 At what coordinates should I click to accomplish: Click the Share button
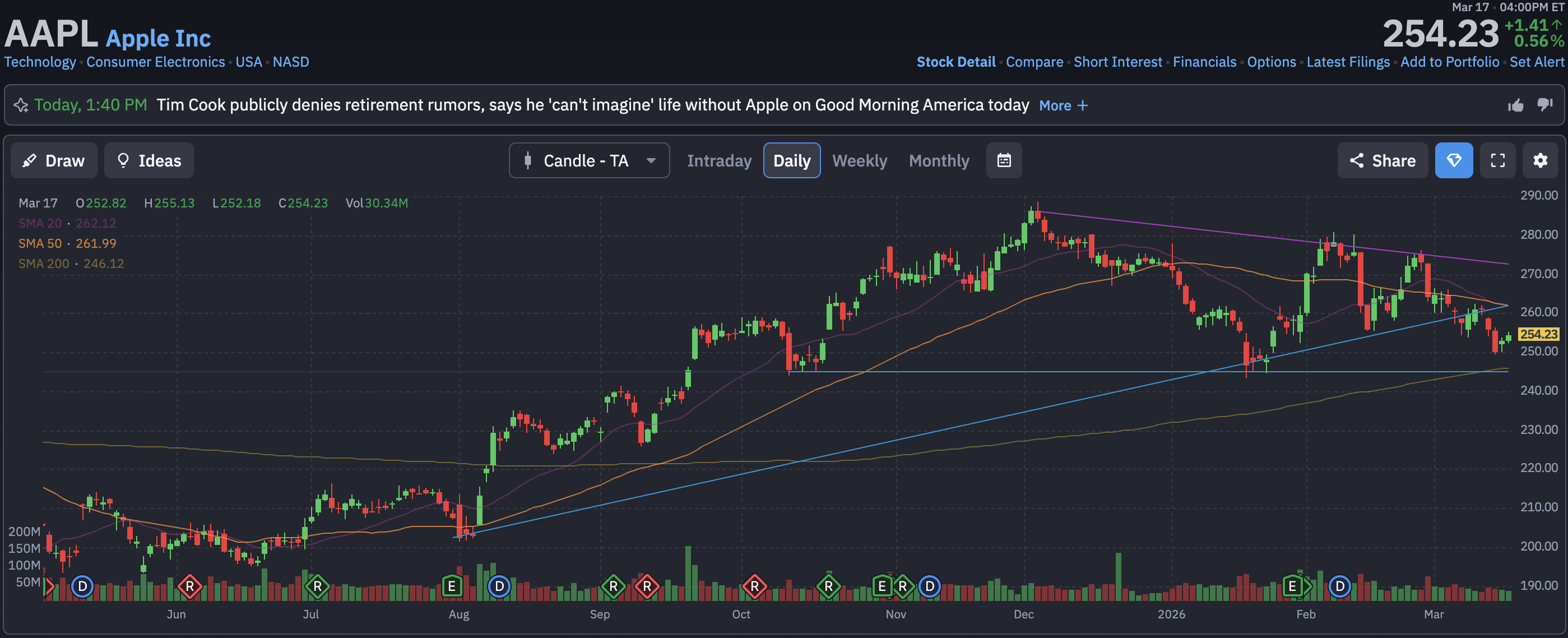pos(1383,161)
